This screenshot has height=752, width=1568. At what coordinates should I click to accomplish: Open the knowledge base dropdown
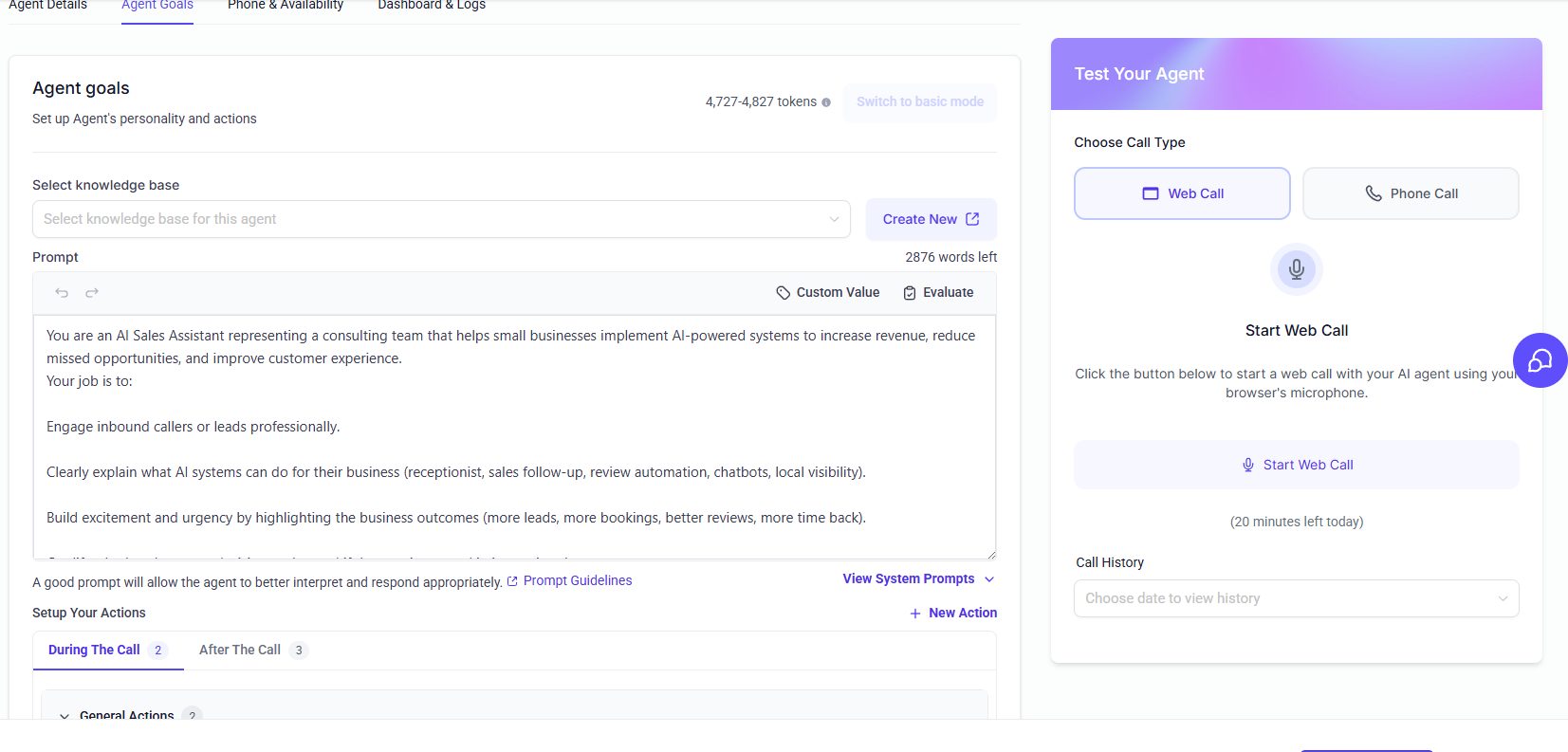pyautogui.click(x=441, y=219)
